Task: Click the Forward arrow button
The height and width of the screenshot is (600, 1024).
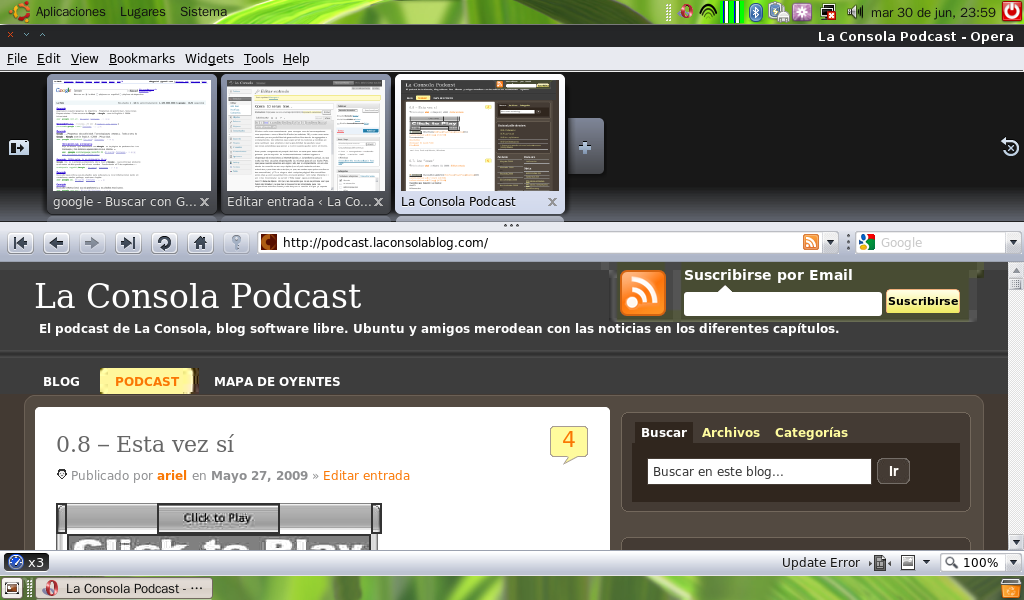Action: click(x=92, y=243)
